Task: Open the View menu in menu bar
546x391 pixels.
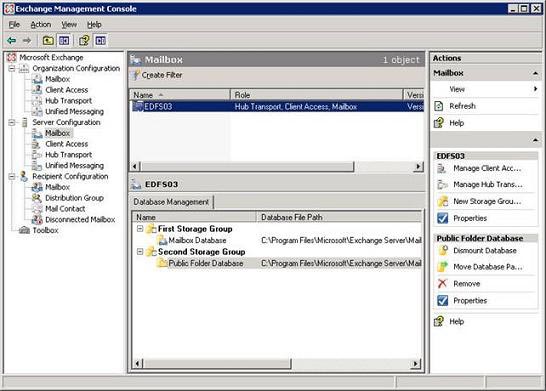Action: click(69, 24)
